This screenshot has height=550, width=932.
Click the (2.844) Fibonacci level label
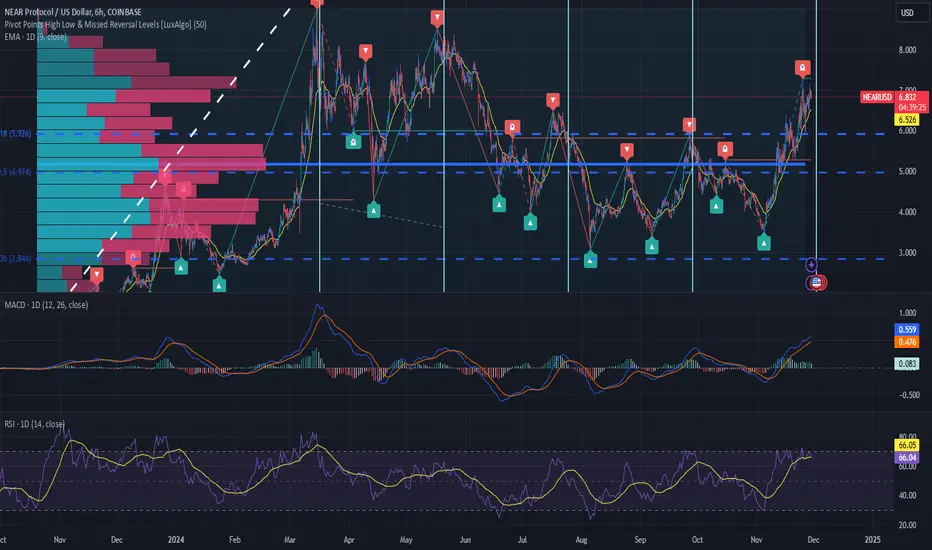click(15, 258)
